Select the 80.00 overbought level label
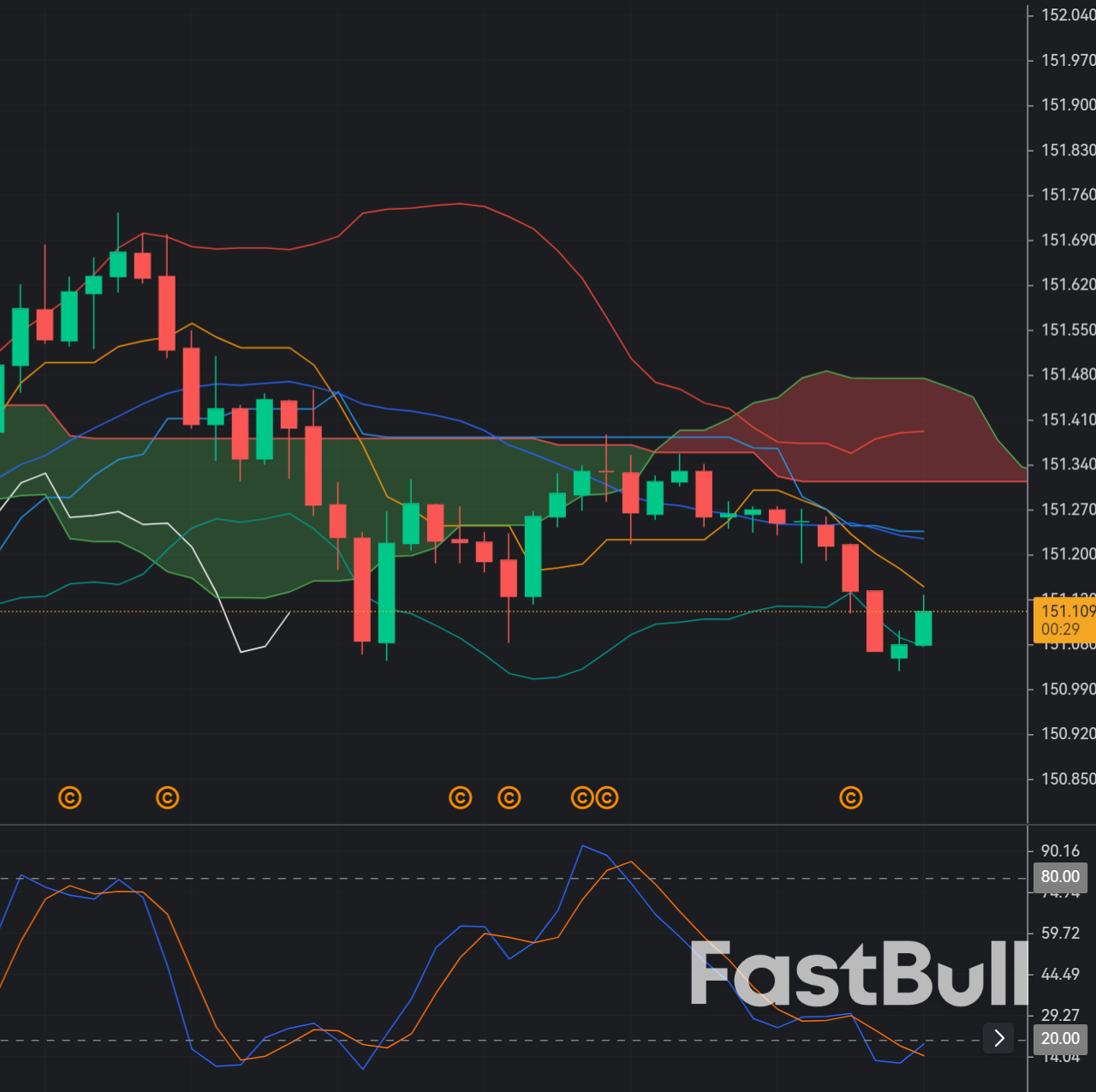Screen dimensions: 1096x1092 tap(1060, 876)
